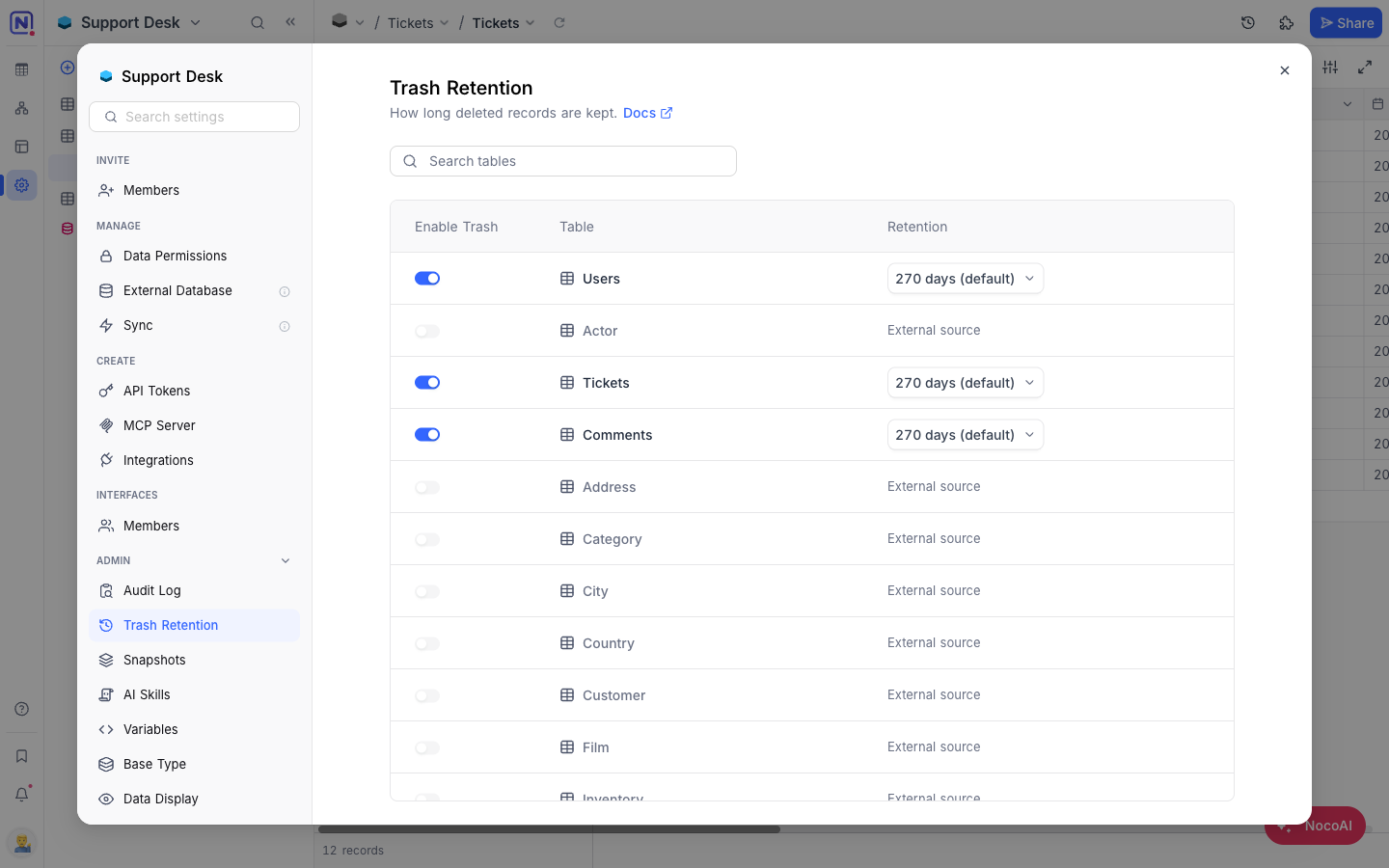Toggle trash switch in City row

pos(427,591)
